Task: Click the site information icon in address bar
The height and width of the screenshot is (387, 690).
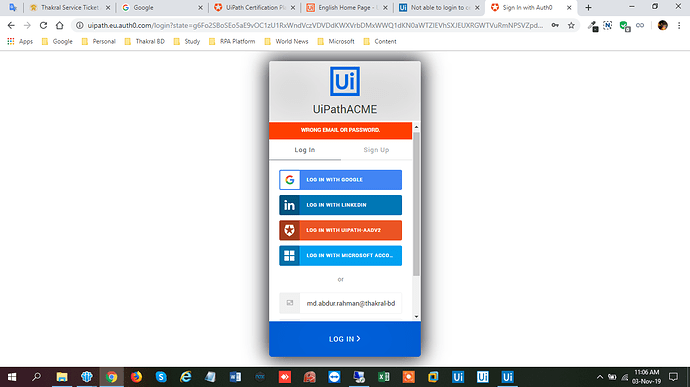Action: [x=80, y=26]
